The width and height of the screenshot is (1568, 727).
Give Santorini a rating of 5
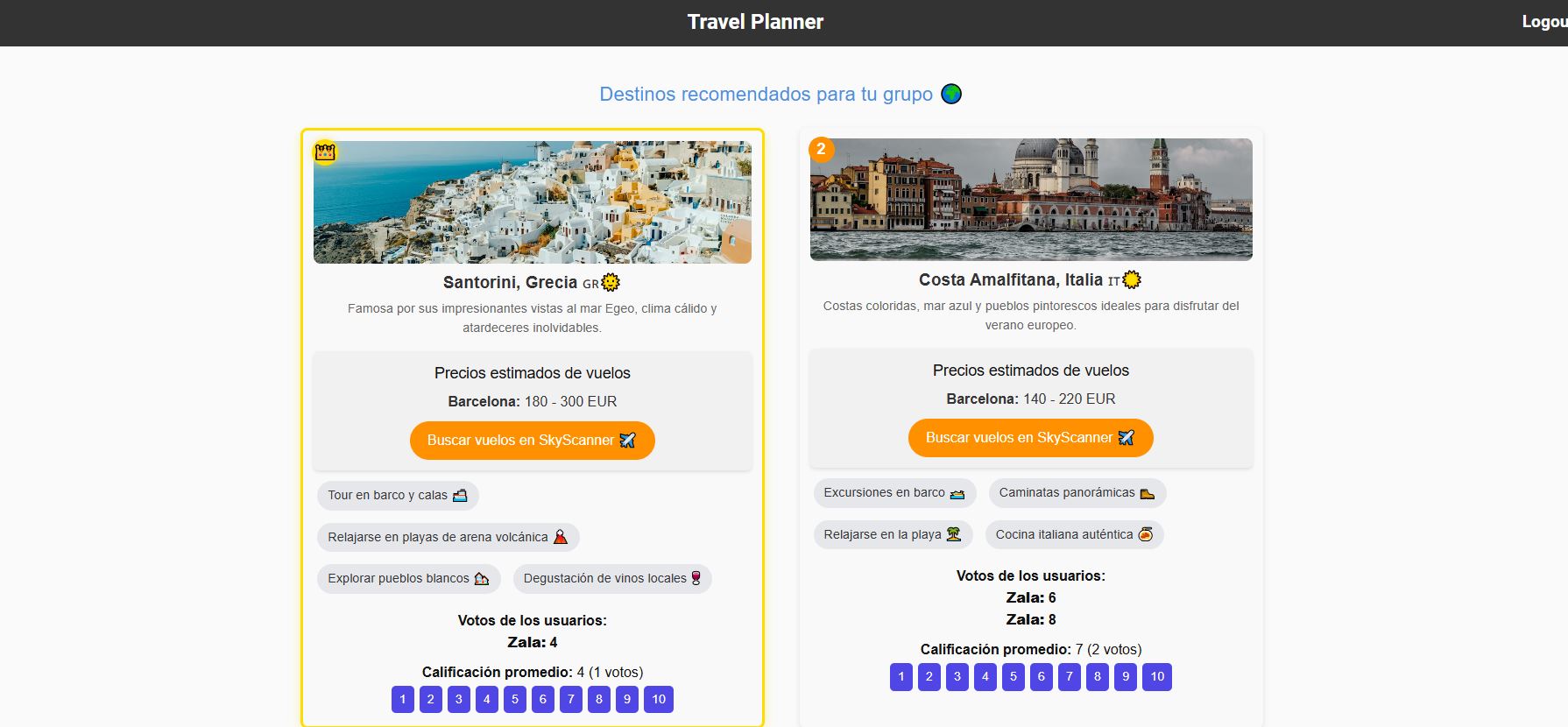click(x=515, y=699)
